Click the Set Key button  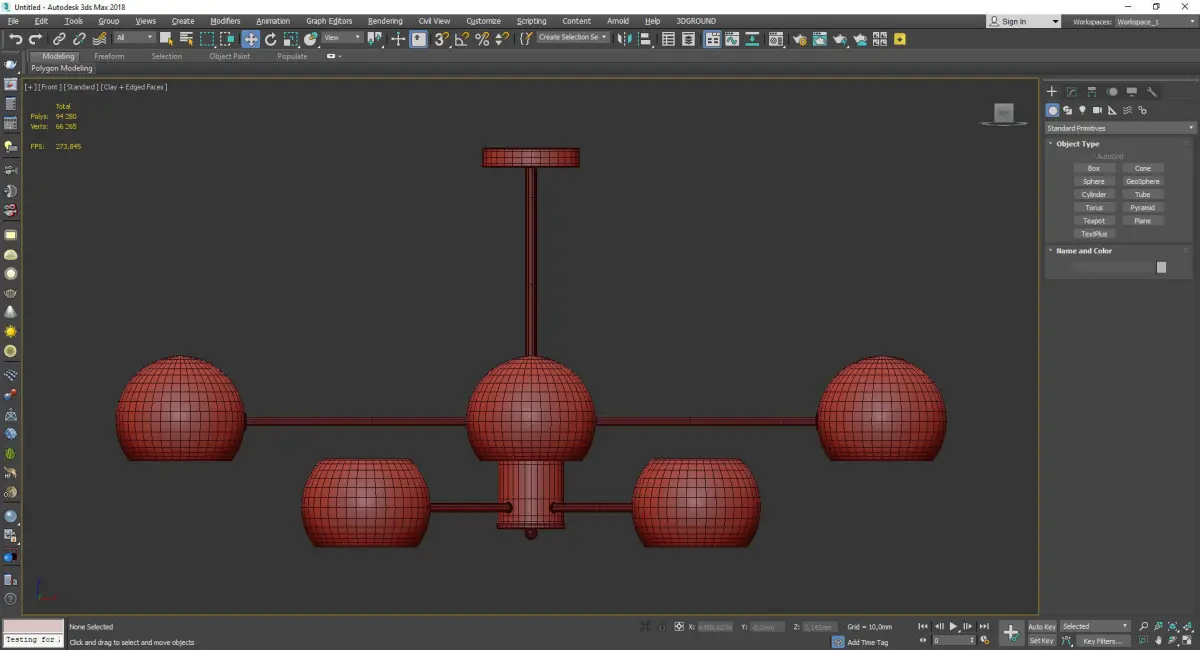tap(1042, 641)
